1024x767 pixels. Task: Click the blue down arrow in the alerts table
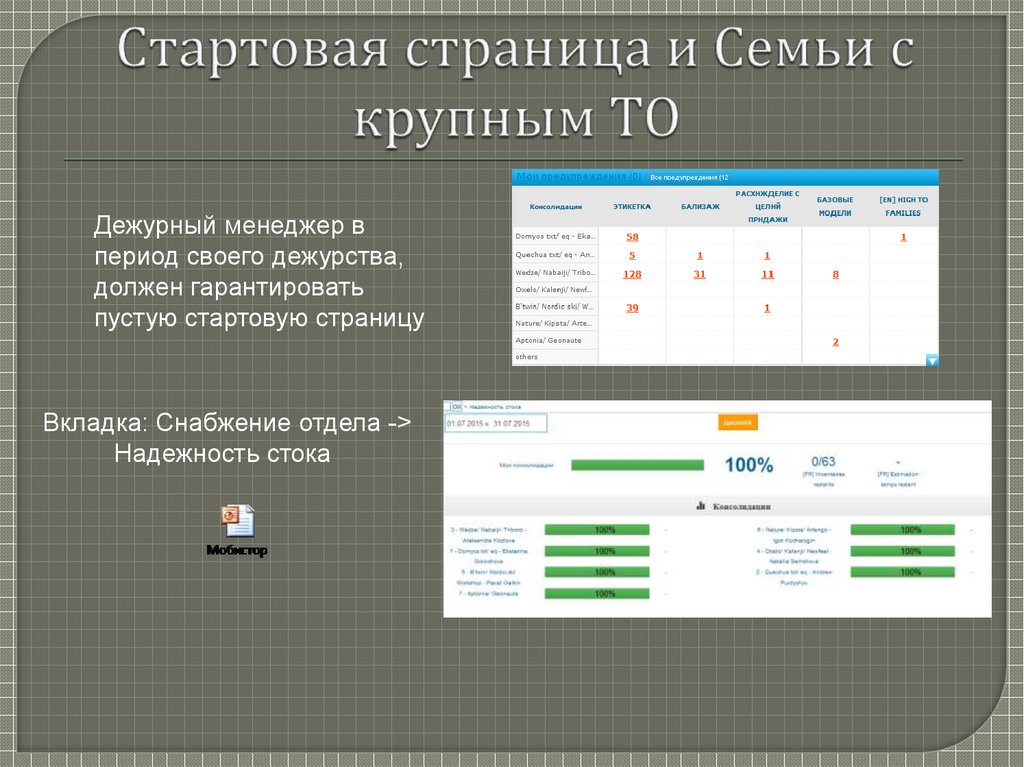pos(930,360)
